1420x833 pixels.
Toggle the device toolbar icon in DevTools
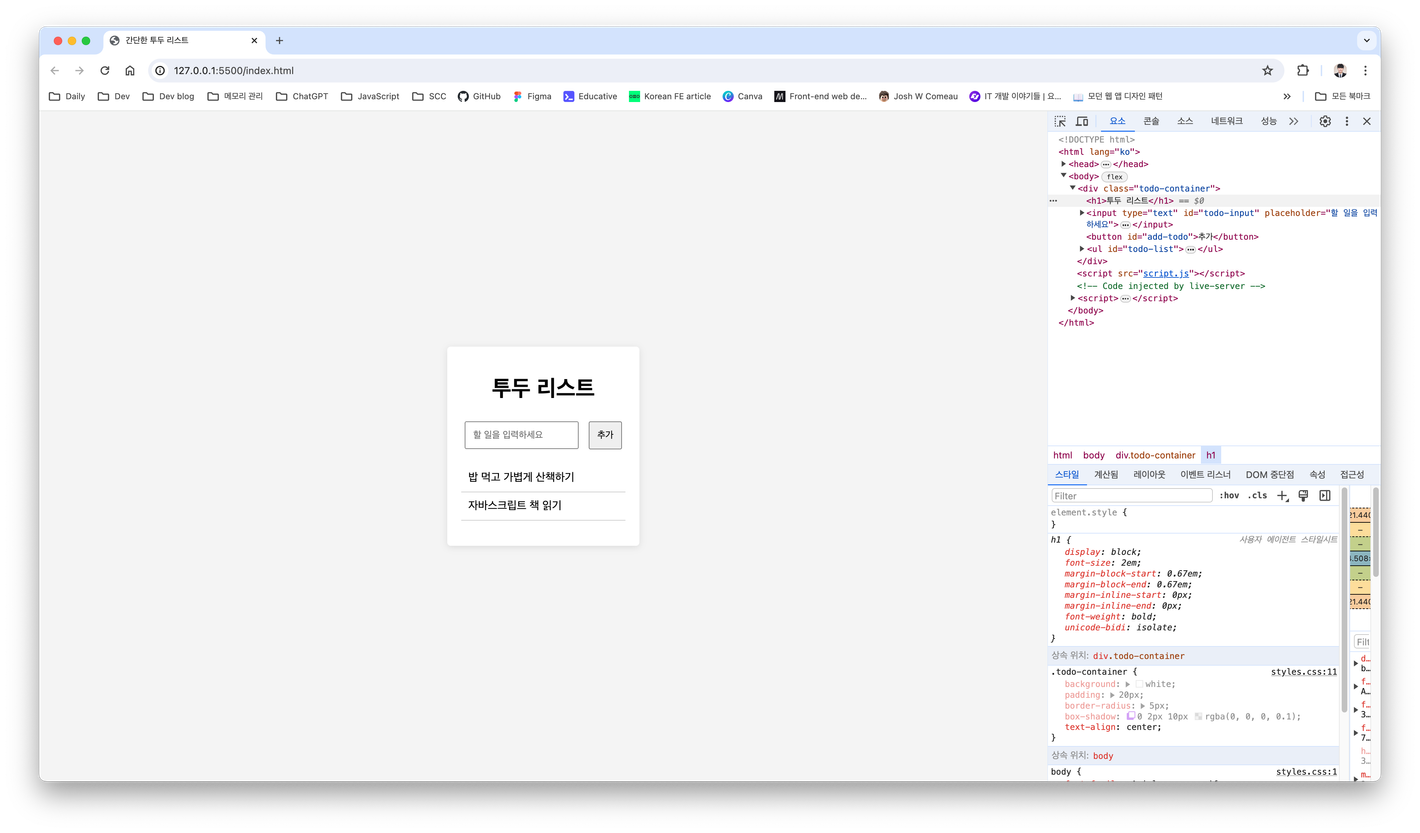click(x=1082, y=121)
